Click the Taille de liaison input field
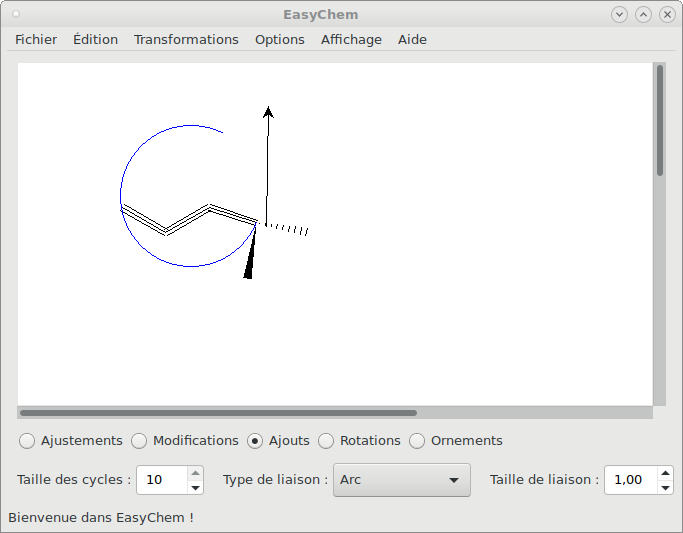Screen dimensions: 683x533 point(631,480)
